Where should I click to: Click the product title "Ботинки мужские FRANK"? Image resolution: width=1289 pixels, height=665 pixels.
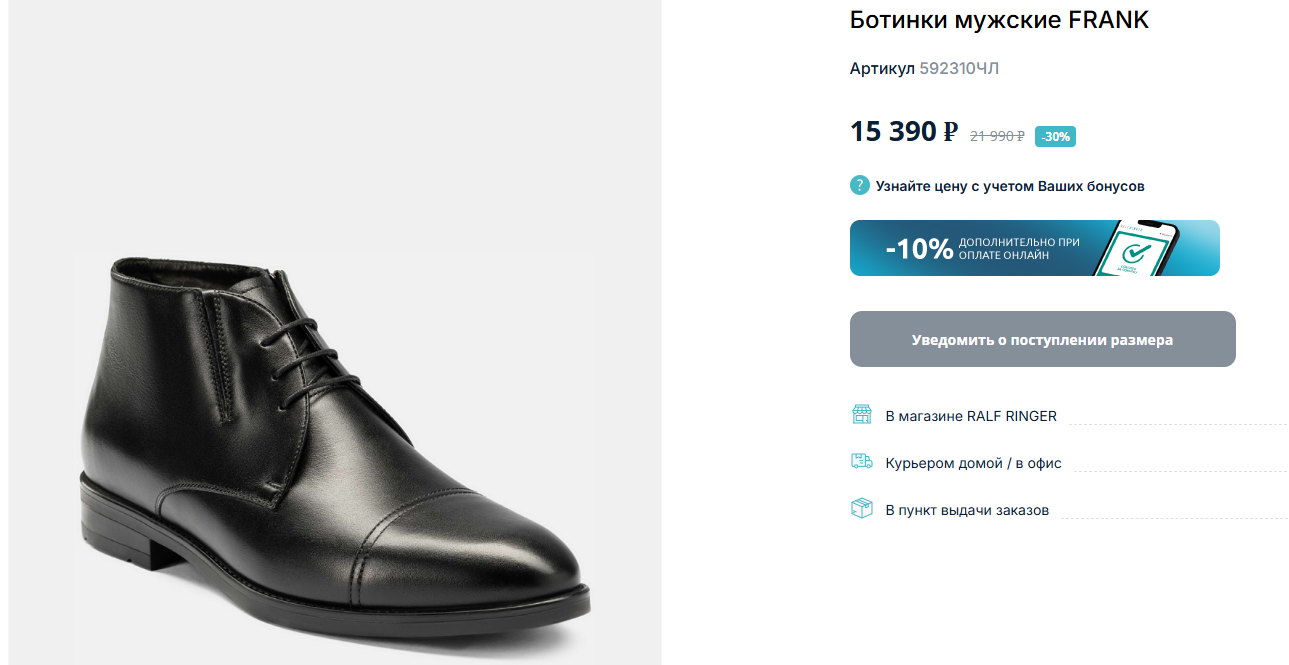[999, 20]
